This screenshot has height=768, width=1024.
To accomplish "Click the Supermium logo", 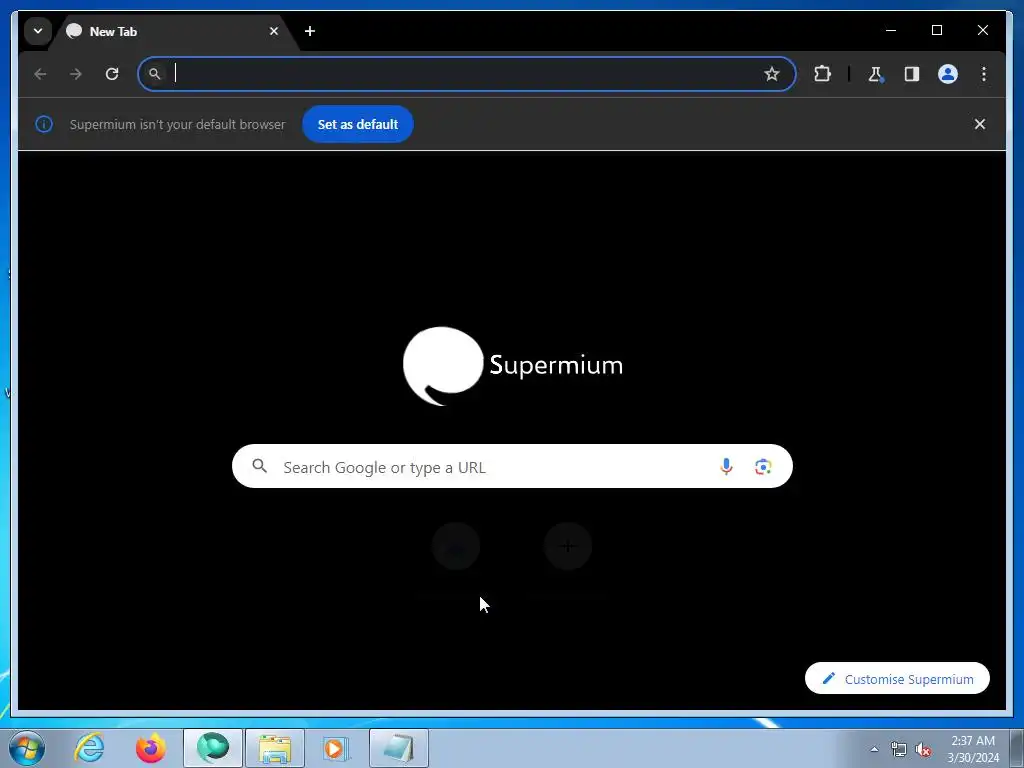I will pos(513,366).
